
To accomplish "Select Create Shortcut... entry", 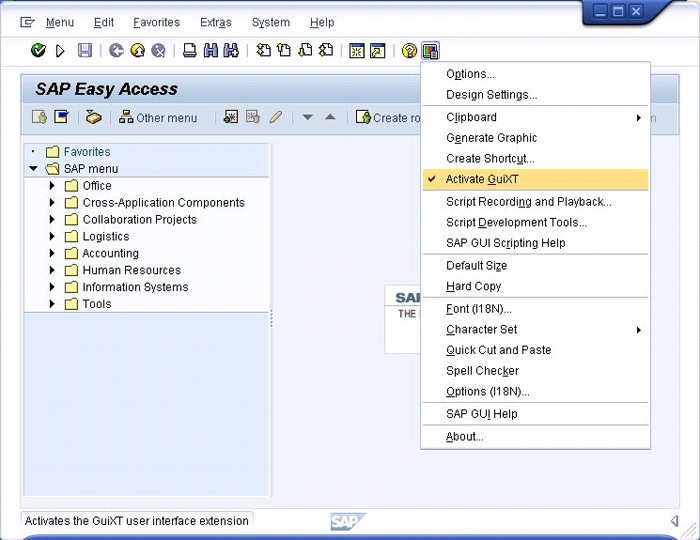I will [535, 158].
